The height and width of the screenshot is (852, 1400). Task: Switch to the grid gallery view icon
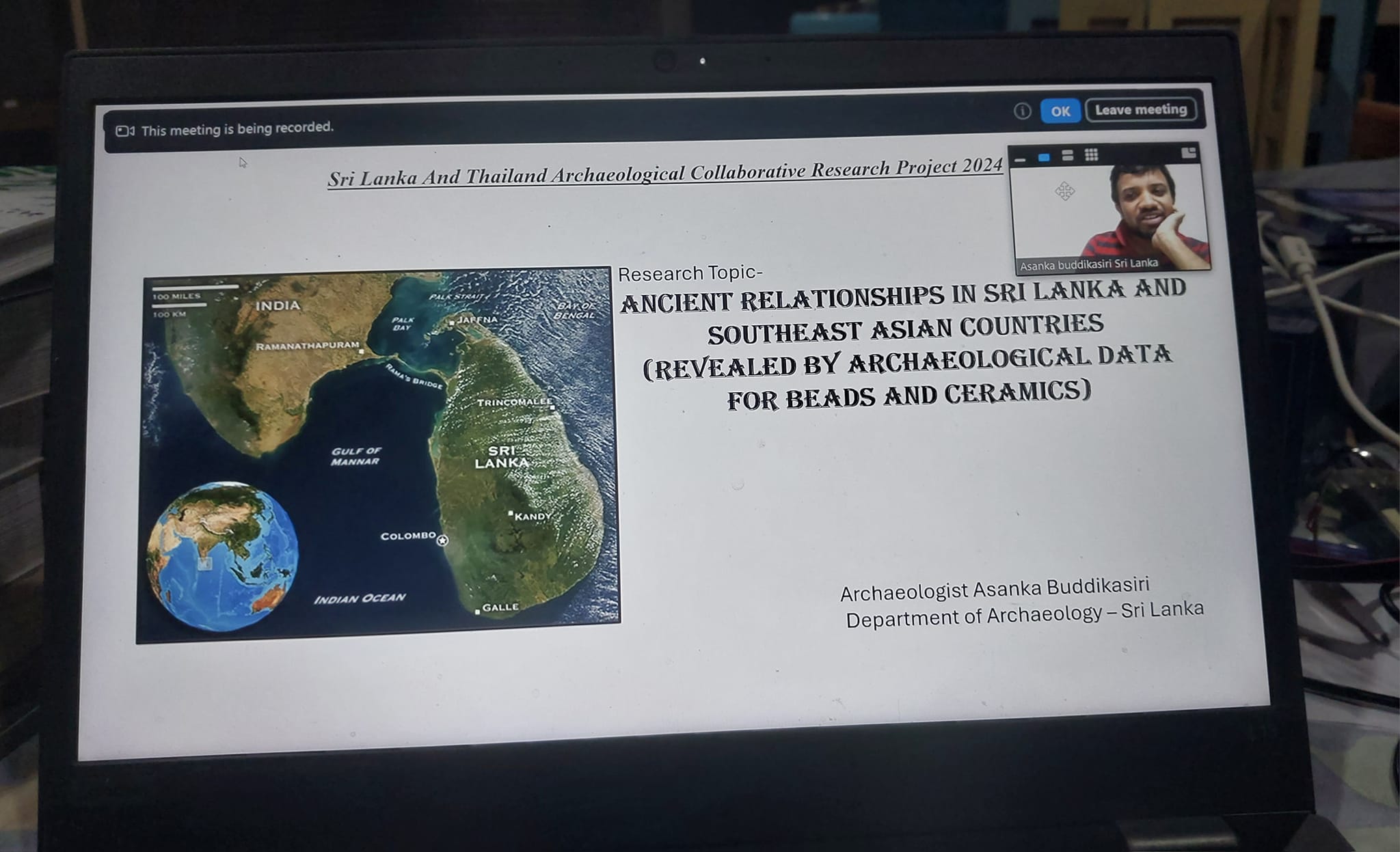tap(1092, 155)
